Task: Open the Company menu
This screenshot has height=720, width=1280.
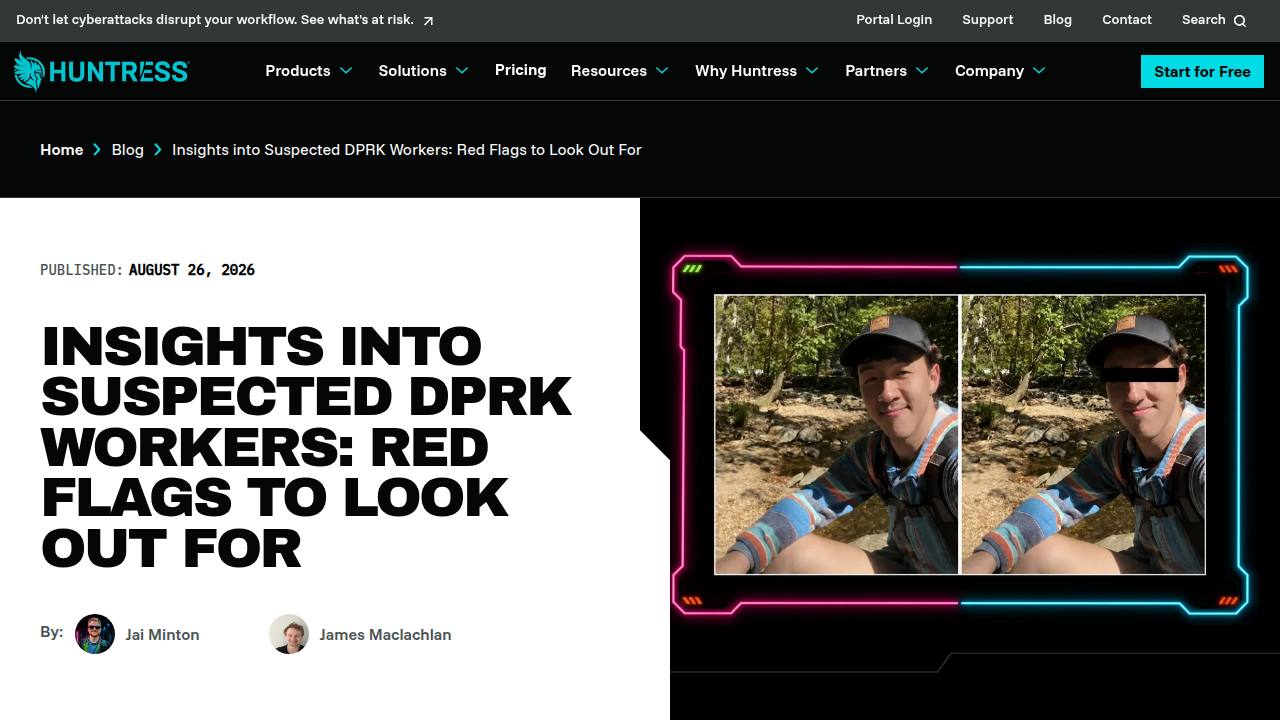Action: [989, 71]
